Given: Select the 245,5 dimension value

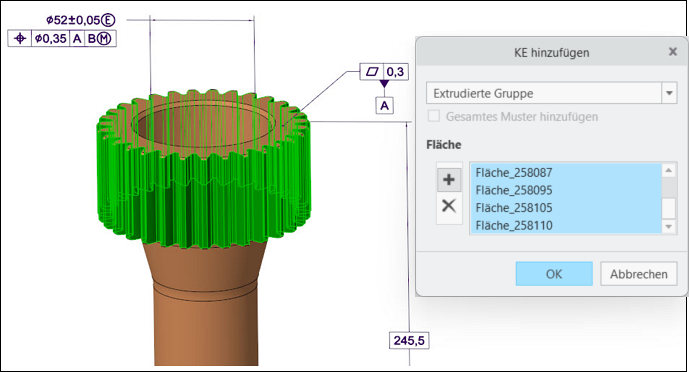Looking at the screenshot, I should click(x=409, y=340).
